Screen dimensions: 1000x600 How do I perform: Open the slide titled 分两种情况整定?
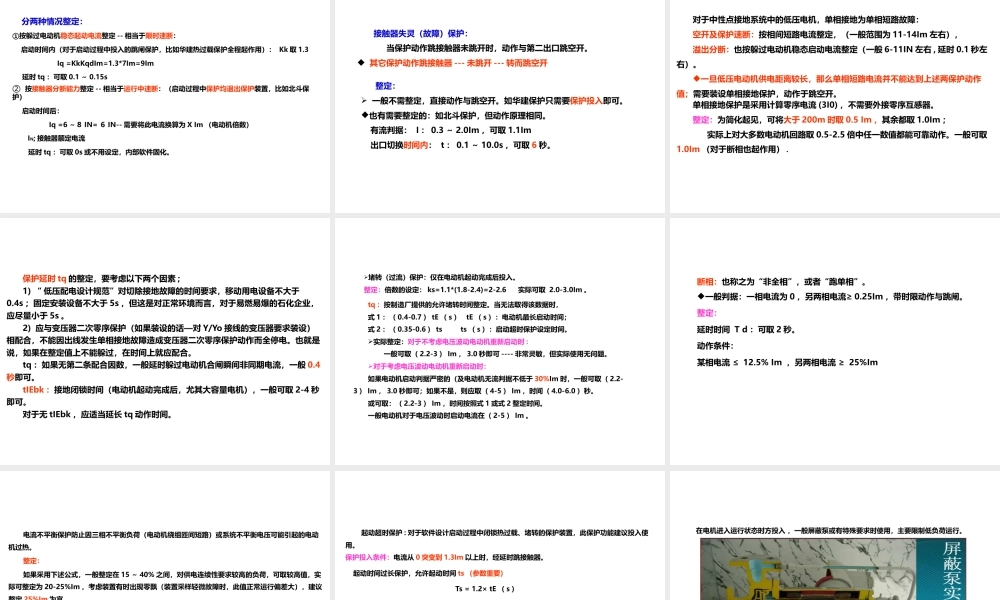pyautogui.click(x=165, y=106)
